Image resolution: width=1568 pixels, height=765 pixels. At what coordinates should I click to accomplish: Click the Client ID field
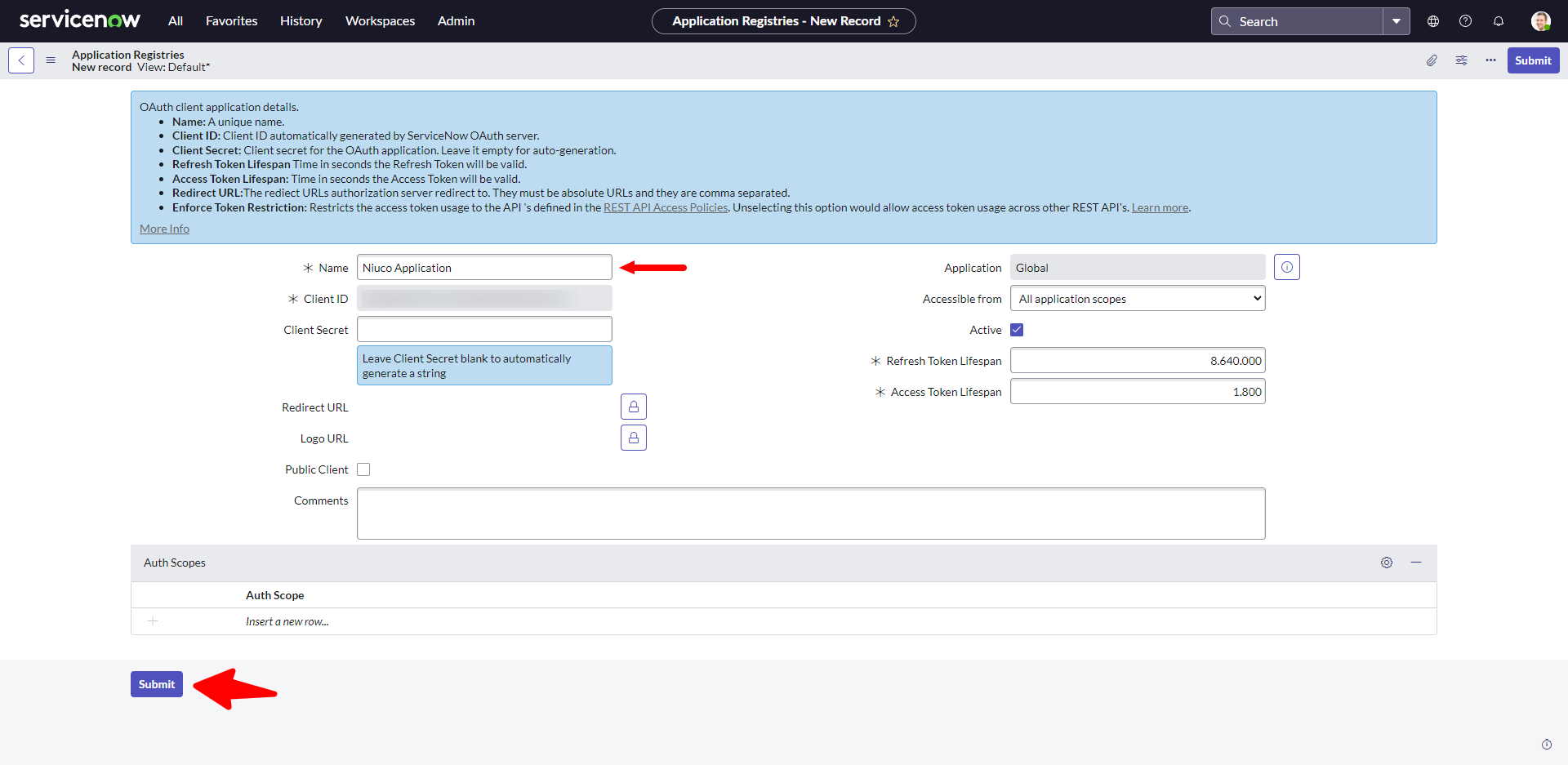coord(484,299)
